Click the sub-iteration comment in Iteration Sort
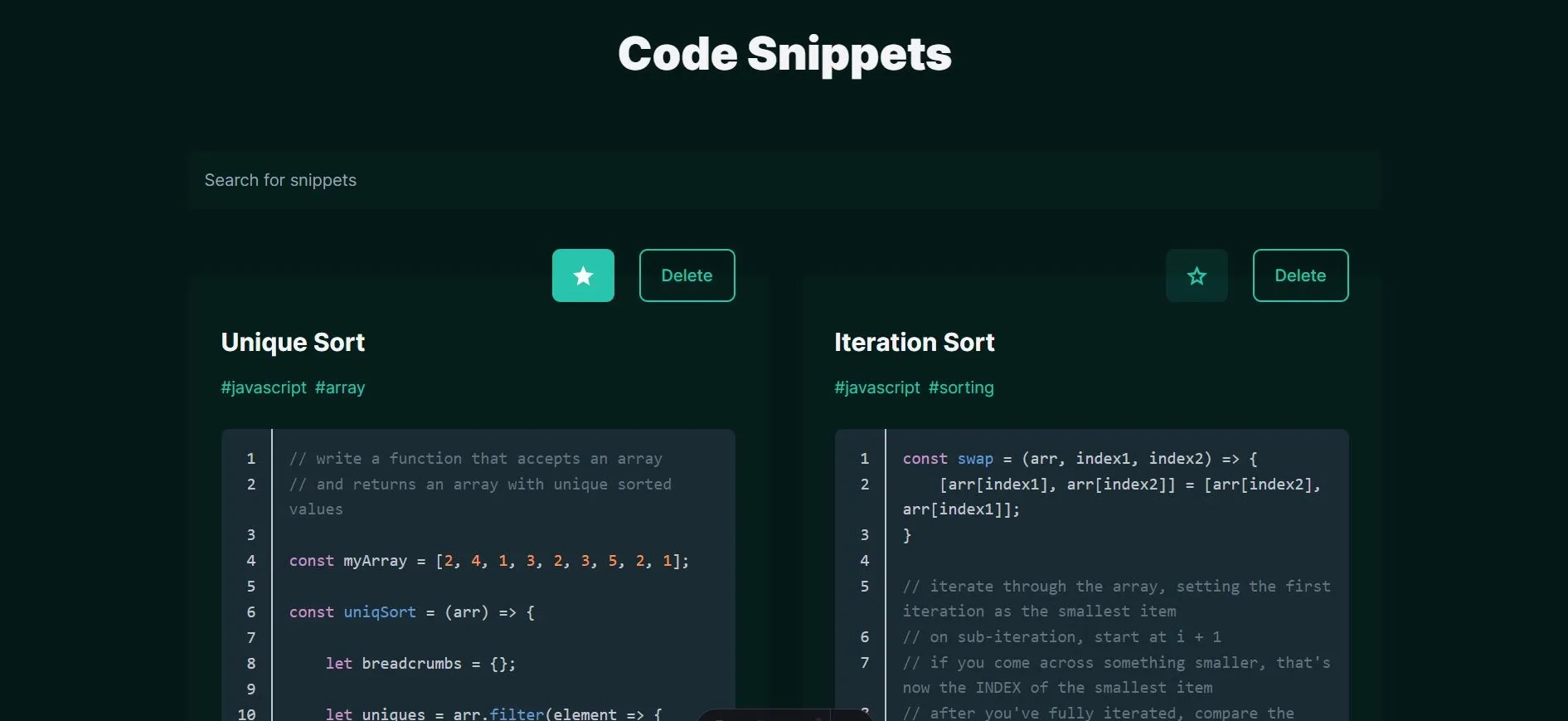This screenshot has width=1568, height=721. 1061,637
